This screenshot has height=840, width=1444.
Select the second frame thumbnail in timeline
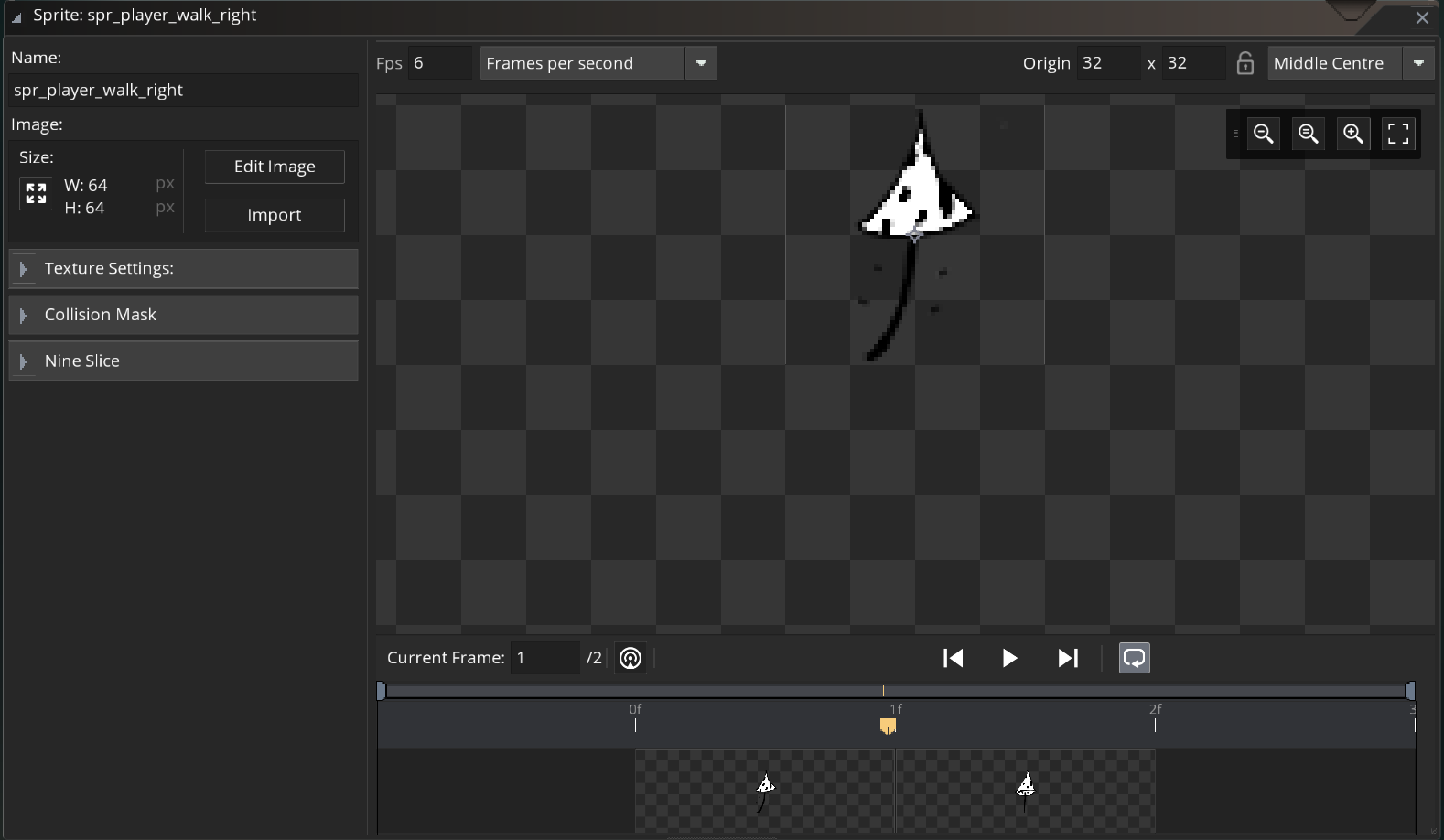[1025, 790]
